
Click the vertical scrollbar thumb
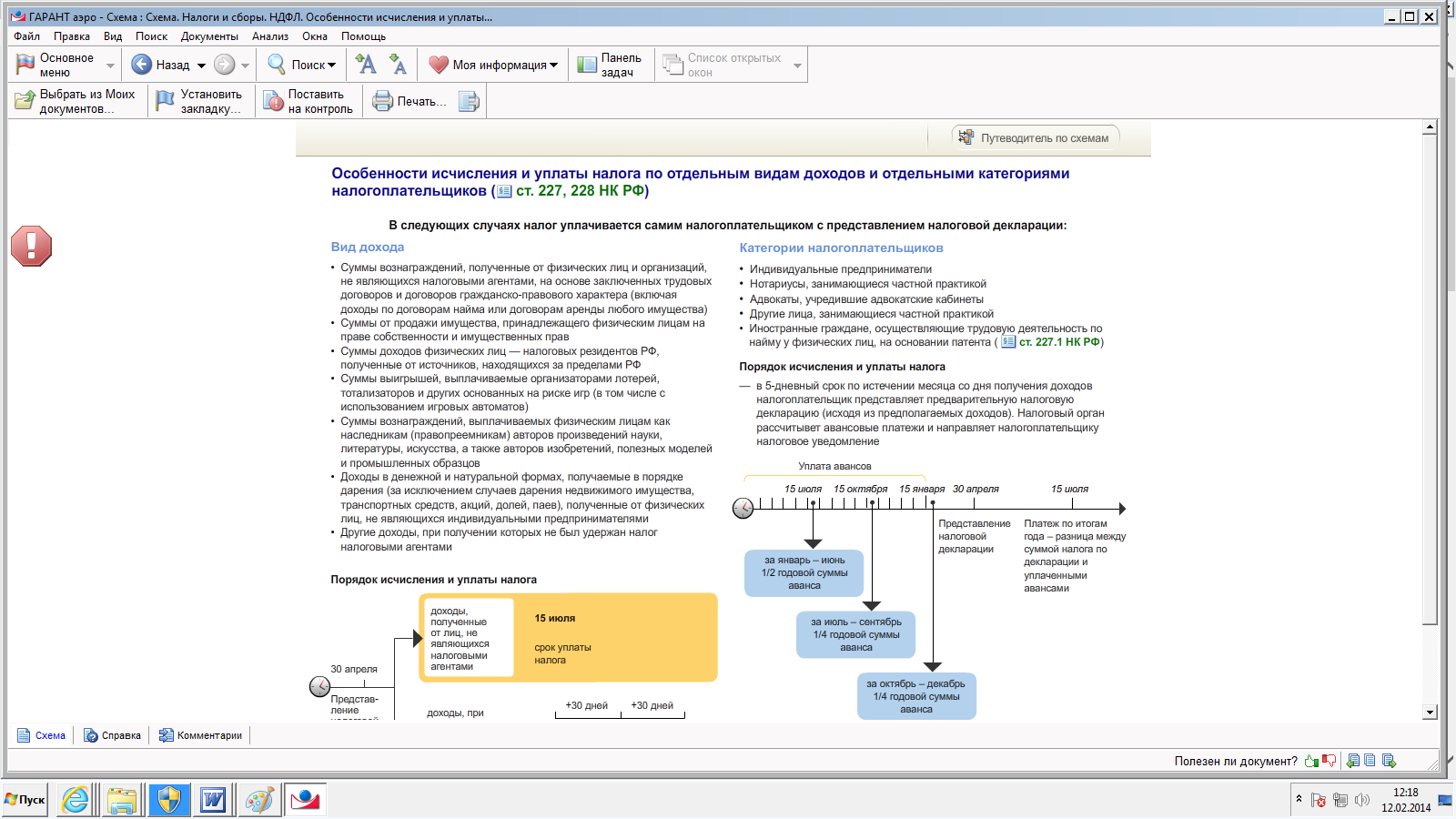1431,380
